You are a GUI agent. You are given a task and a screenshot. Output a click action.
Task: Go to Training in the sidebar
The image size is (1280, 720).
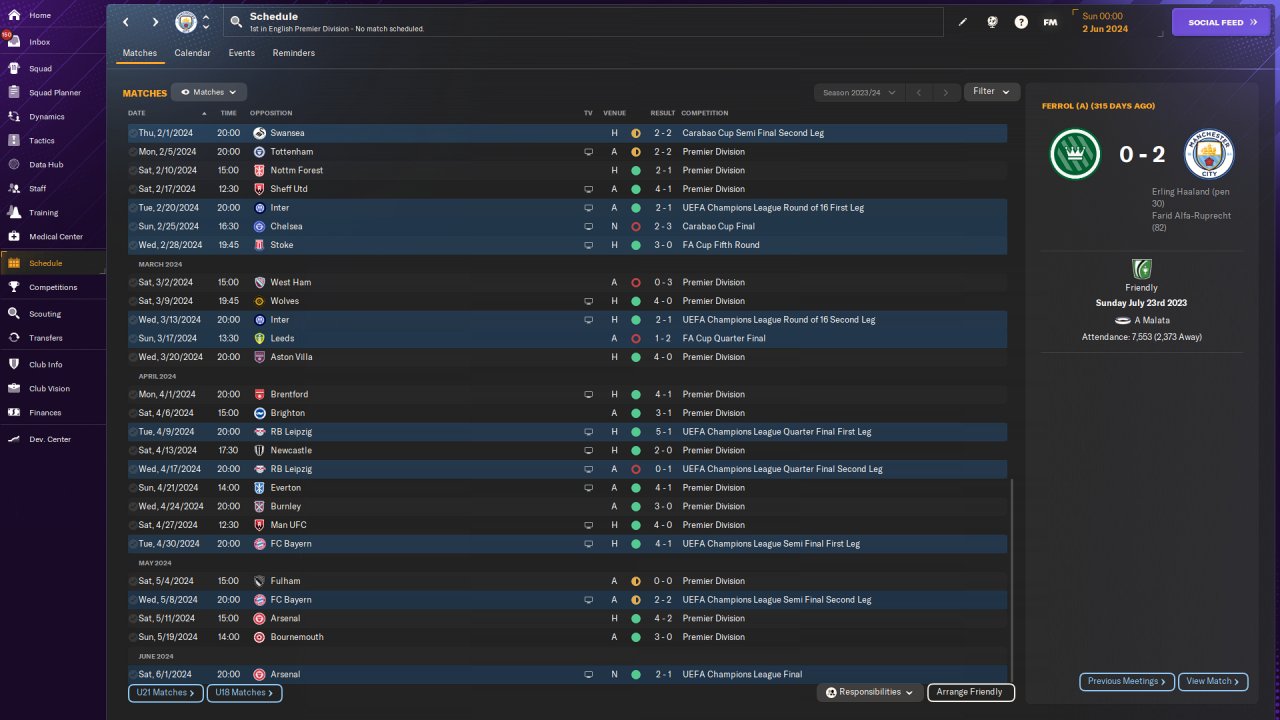pos(53,213)
